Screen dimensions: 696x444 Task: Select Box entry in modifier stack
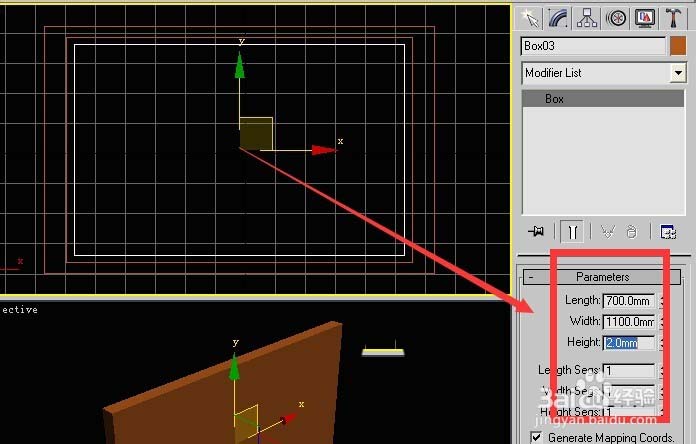tap(603, 99)
